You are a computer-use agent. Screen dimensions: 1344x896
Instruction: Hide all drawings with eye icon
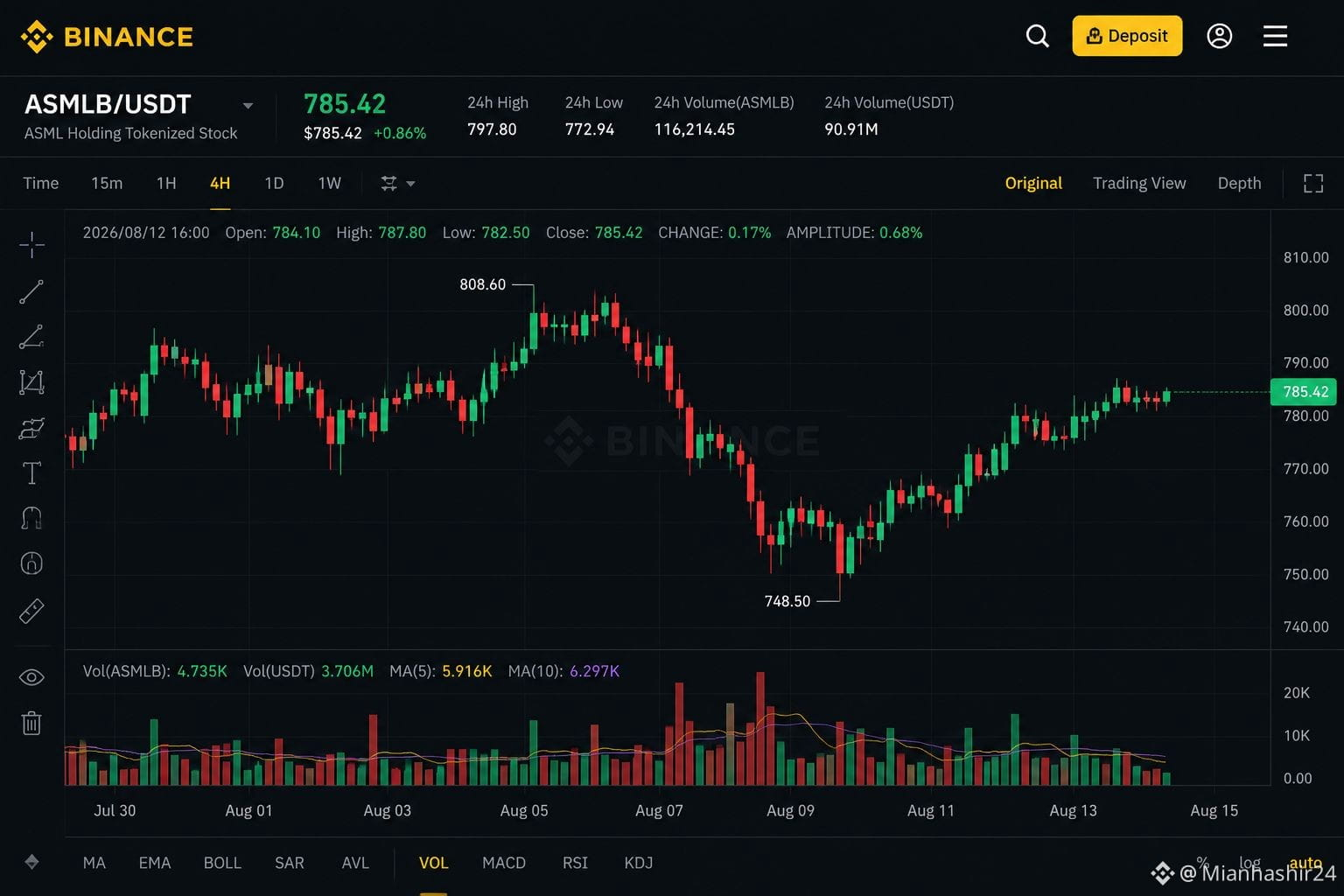(x=31, y=677)
